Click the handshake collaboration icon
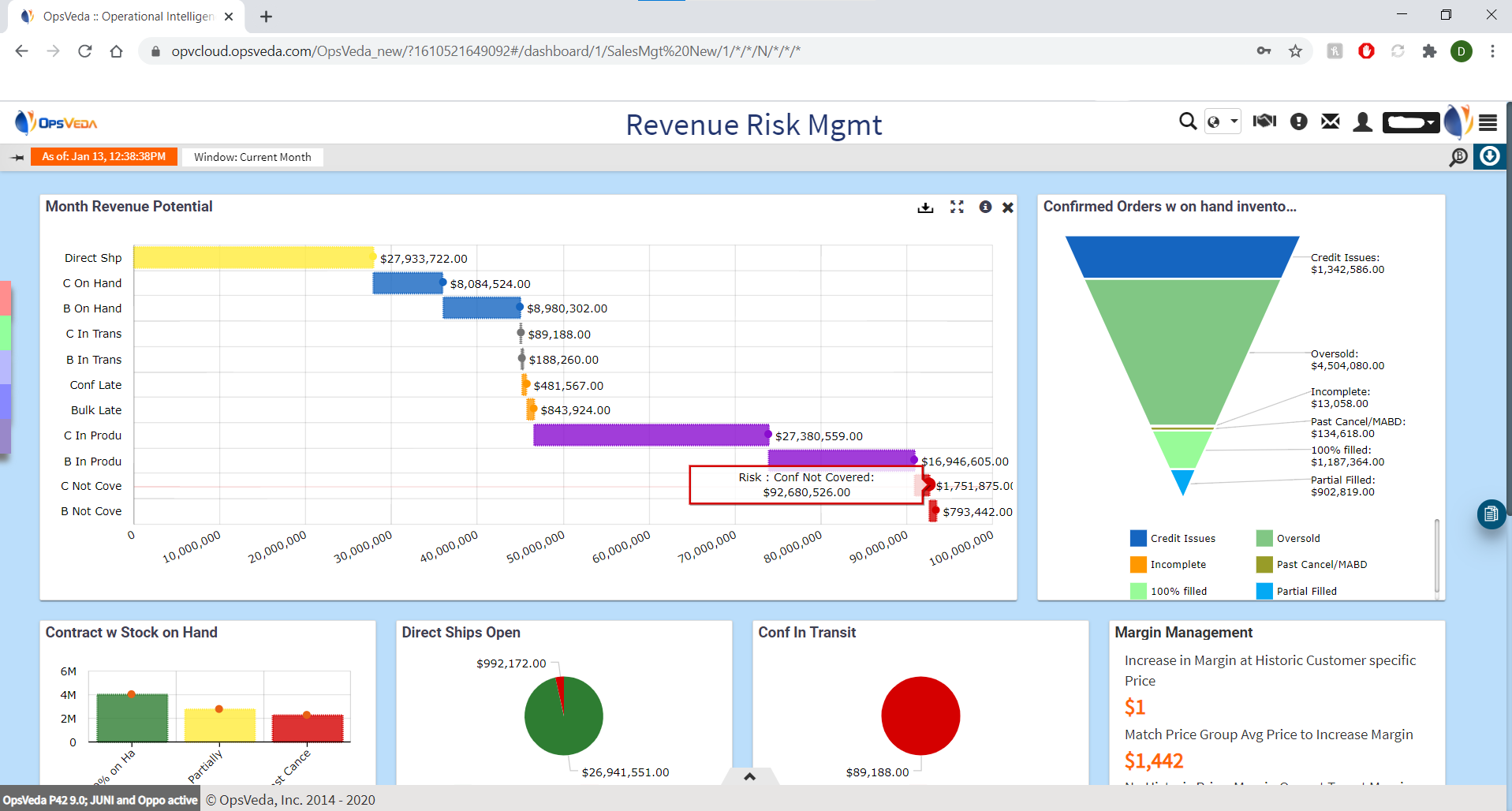 1264,121
